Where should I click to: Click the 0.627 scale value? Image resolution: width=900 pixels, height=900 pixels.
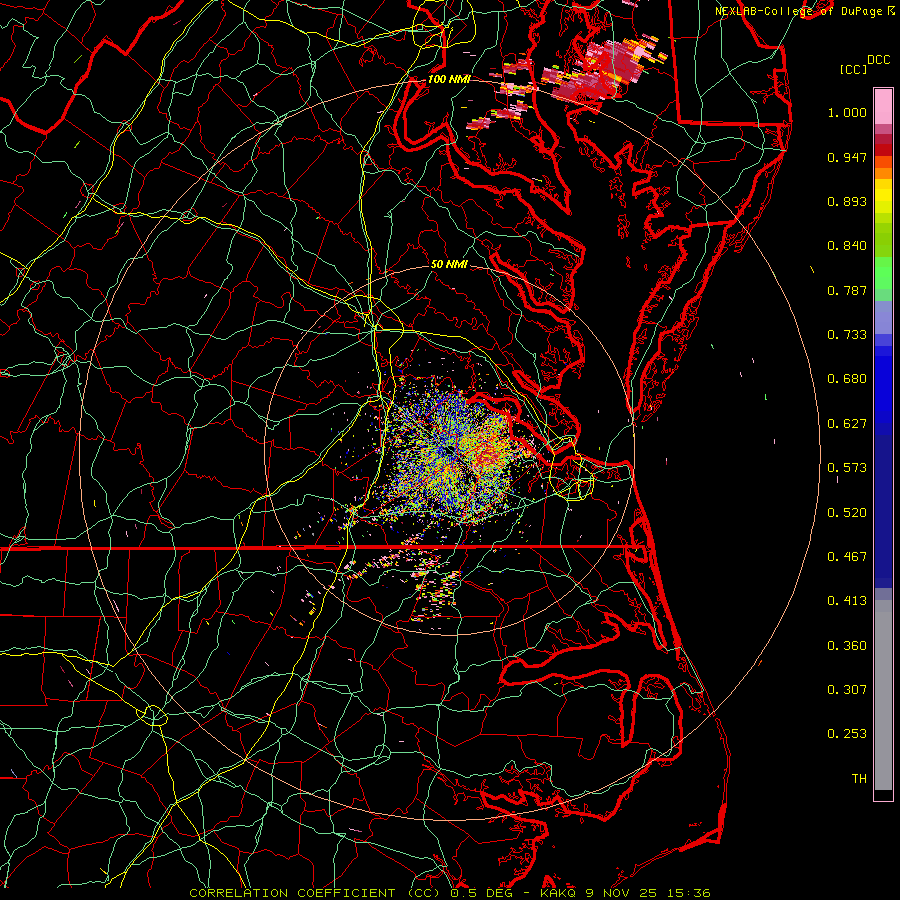tap(847, 424)
